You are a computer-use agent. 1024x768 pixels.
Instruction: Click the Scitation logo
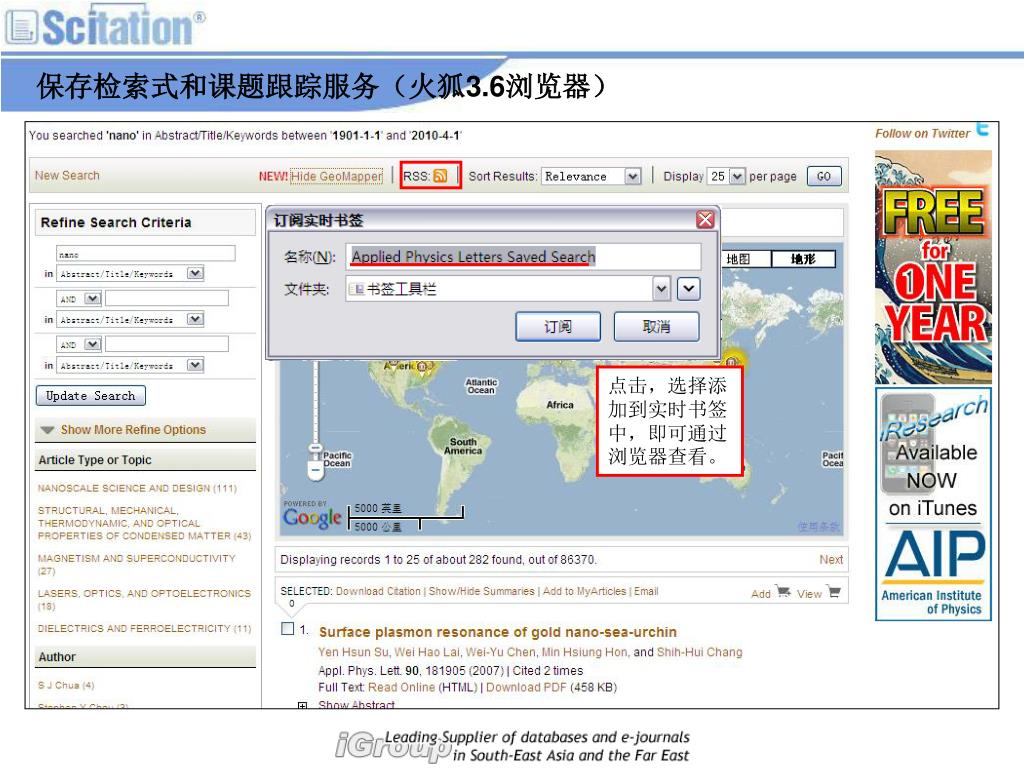point(104,26)
